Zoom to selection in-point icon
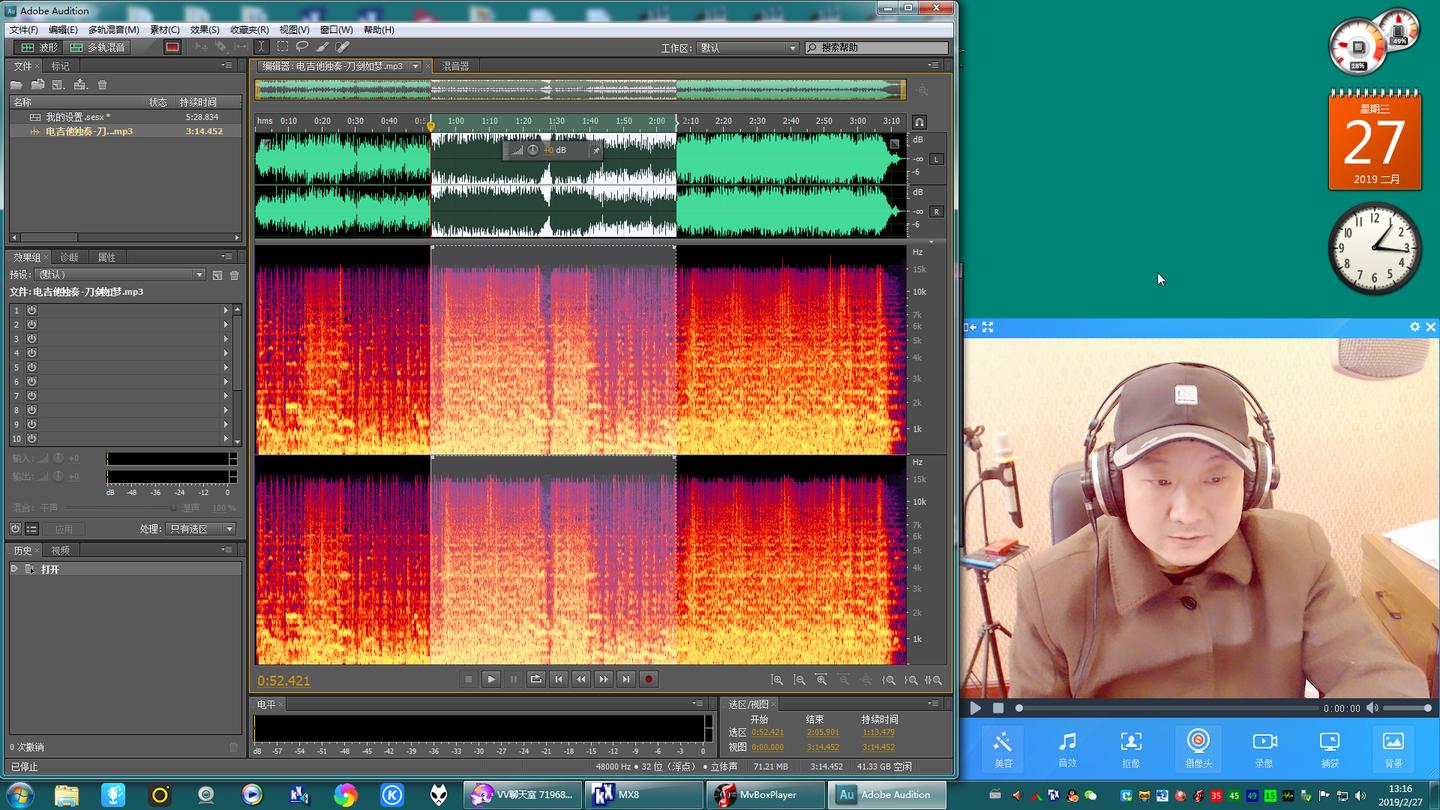 coord(889,680)
